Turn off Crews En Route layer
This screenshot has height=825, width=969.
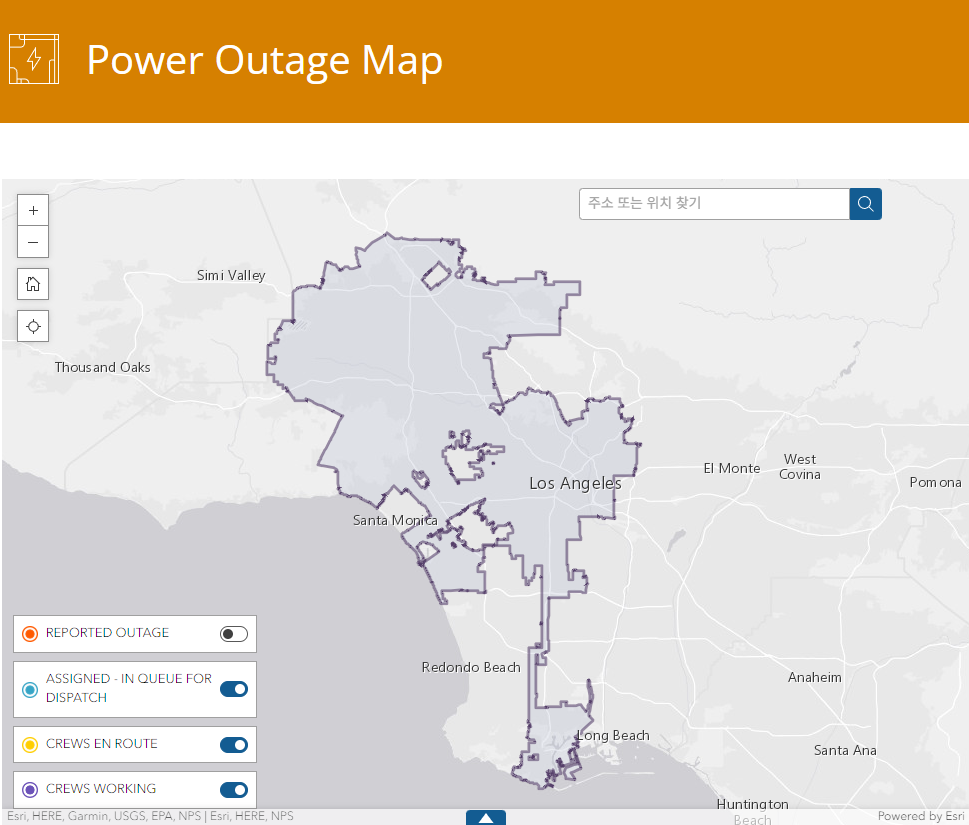pyautogui.click(x=234, y=745)
